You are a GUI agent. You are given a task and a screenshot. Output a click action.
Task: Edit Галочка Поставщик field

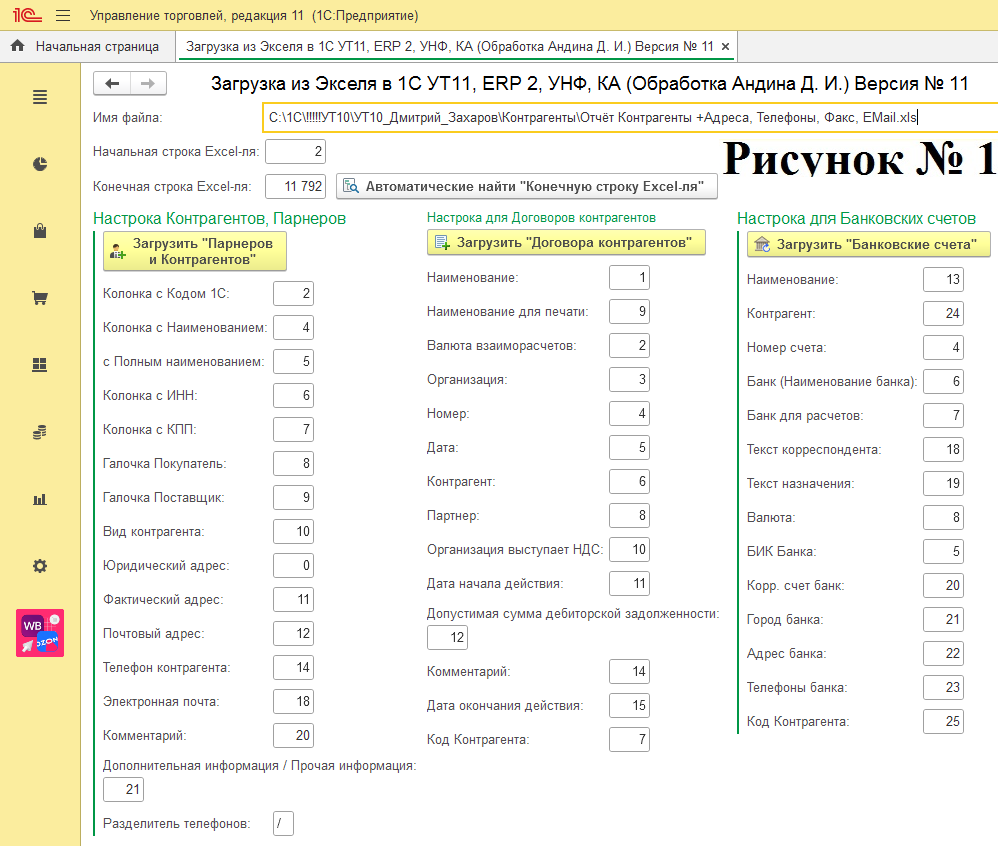[293, 497]
